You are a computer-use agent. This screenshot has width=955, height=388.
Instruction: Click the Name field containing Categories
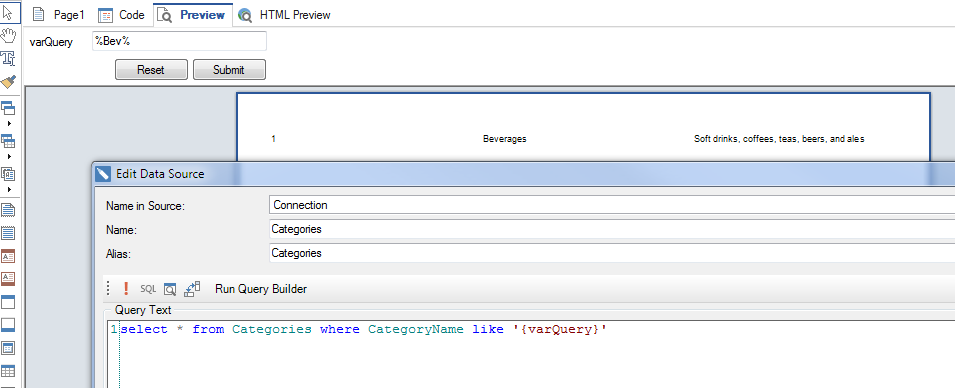click(x=611, y=229)
